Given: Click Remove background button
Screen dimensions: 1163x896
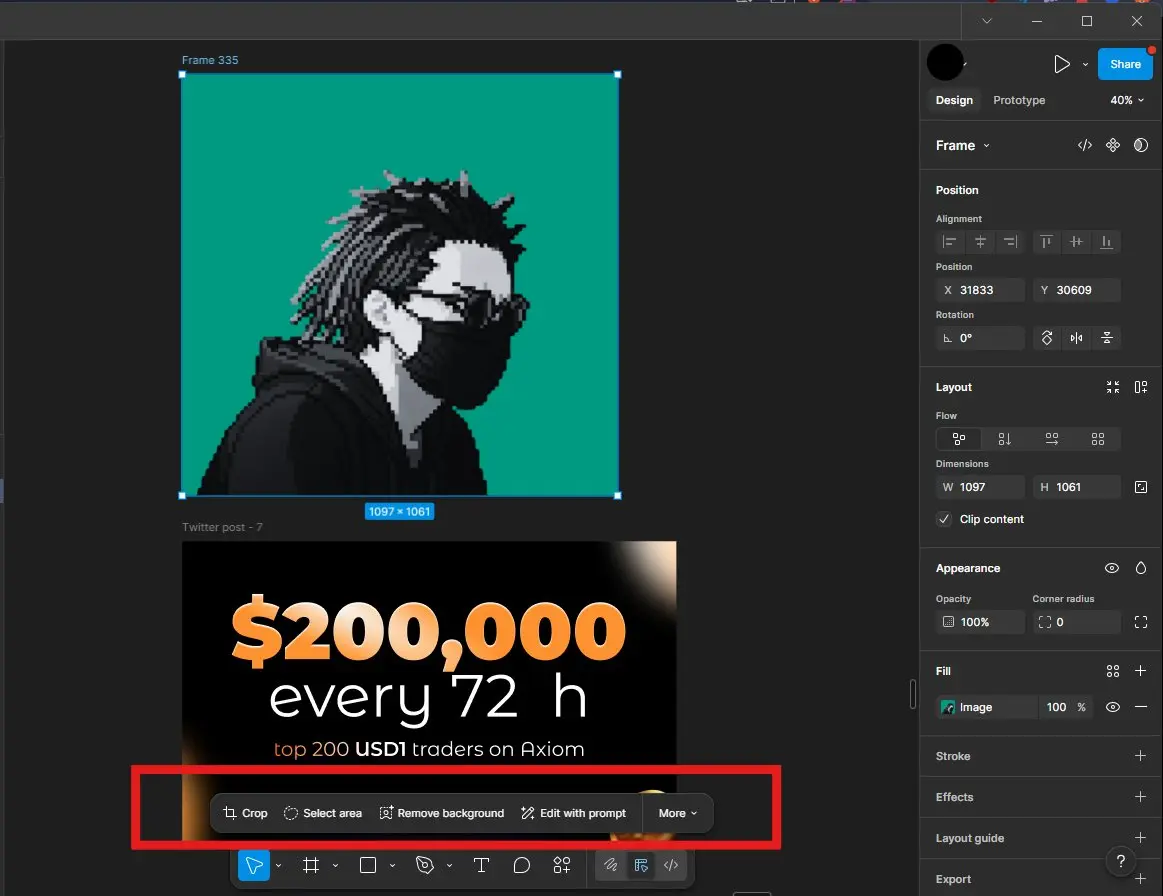Looking at the screenshot, I should (441, 813).
